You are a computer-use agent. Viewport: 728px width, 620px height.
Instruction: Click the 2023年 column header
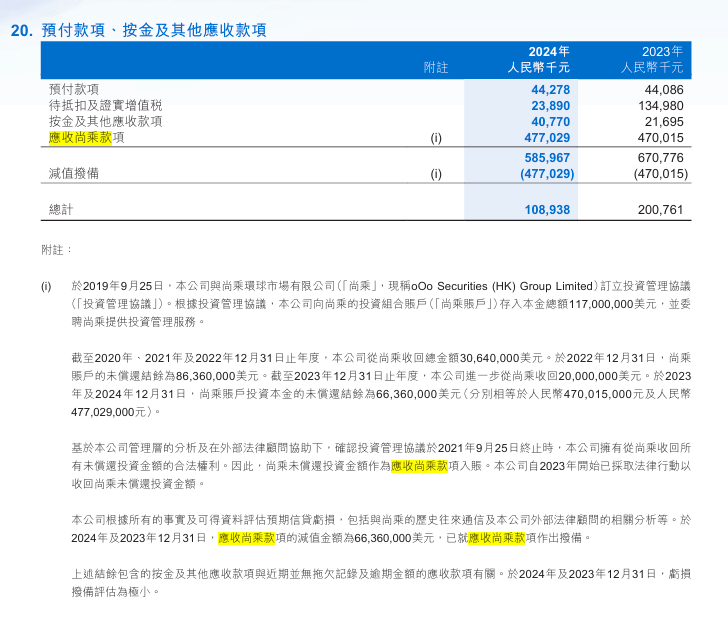tap(662, 51)
